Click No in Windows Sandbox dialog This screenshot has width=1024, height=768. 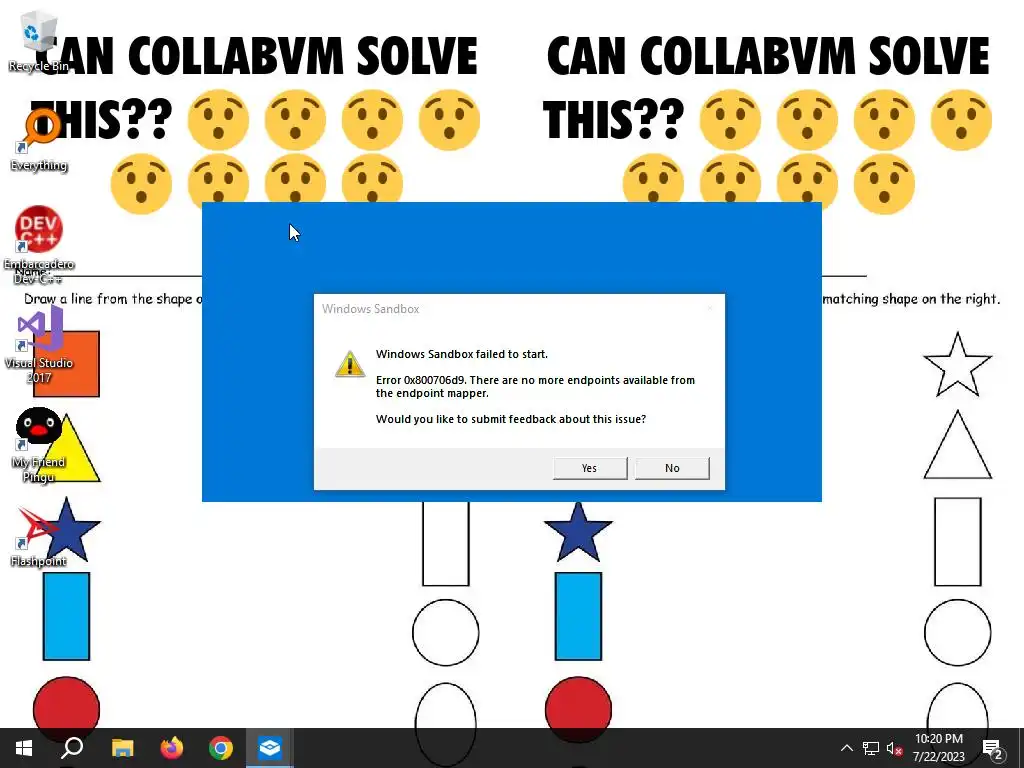672,468
